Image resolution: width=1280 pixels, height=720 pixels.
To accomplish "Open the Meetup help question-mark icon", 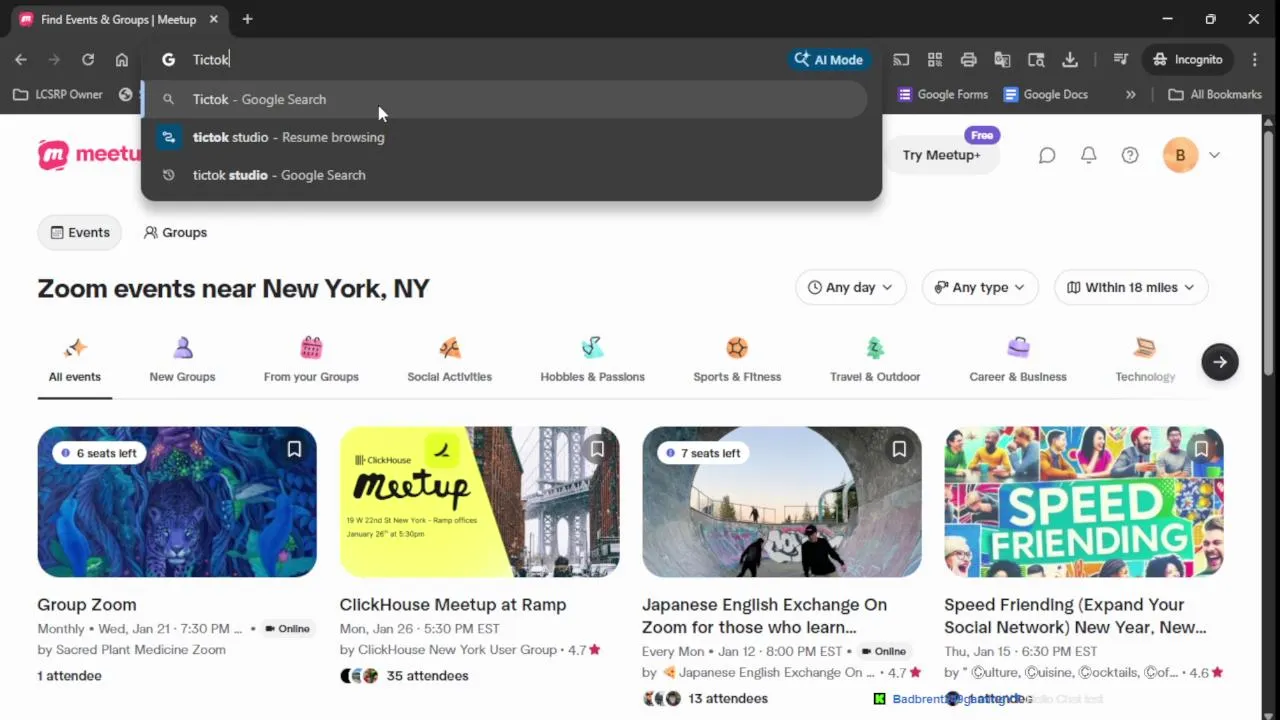I will coord(1130,155).
